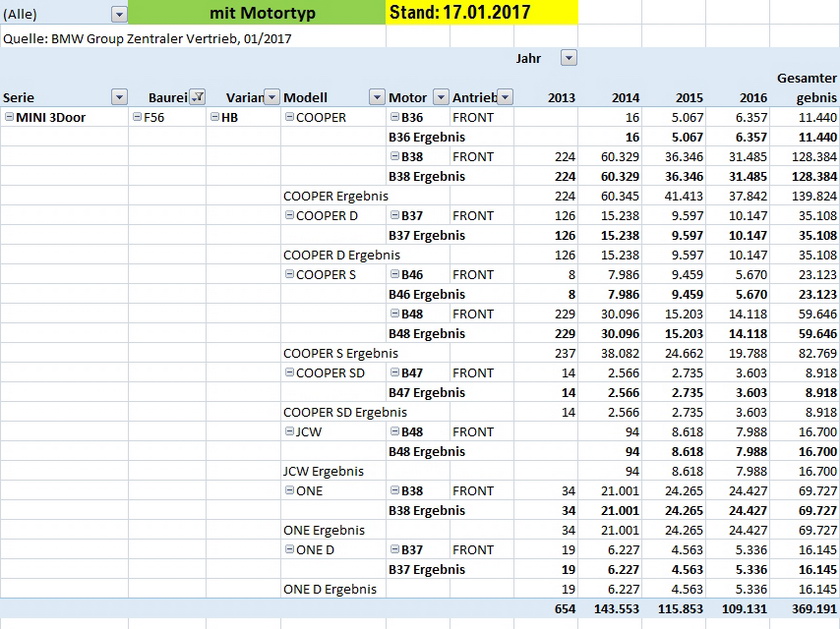This screenshot has width=840, height=629.
Task: Collapse the B38 motor group under COOPER
Action: pos(395,156)
